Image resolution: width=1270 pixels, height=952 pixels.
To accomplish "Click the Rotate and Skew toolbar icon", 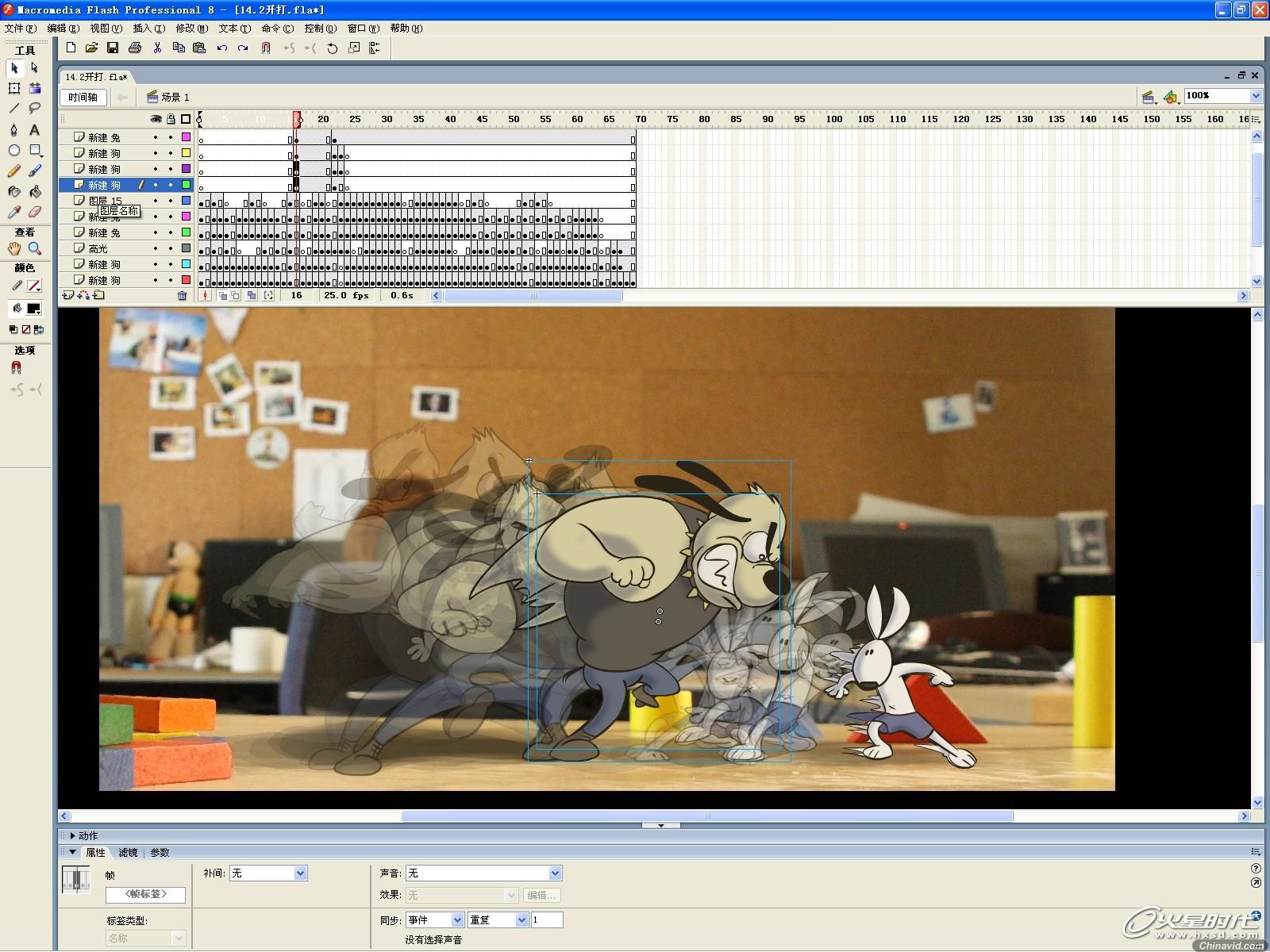I will click(333, 48).
